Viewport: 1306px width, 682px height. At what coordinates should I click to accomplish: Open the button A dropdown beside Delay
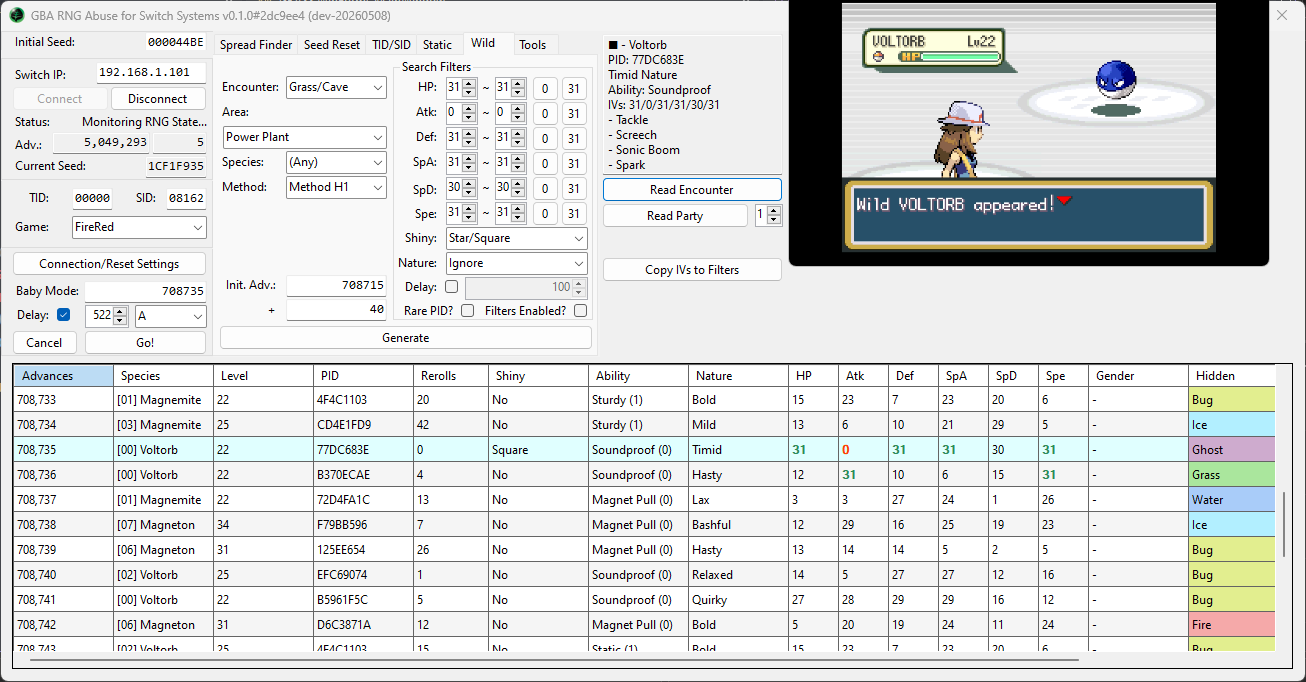point(170,316)
